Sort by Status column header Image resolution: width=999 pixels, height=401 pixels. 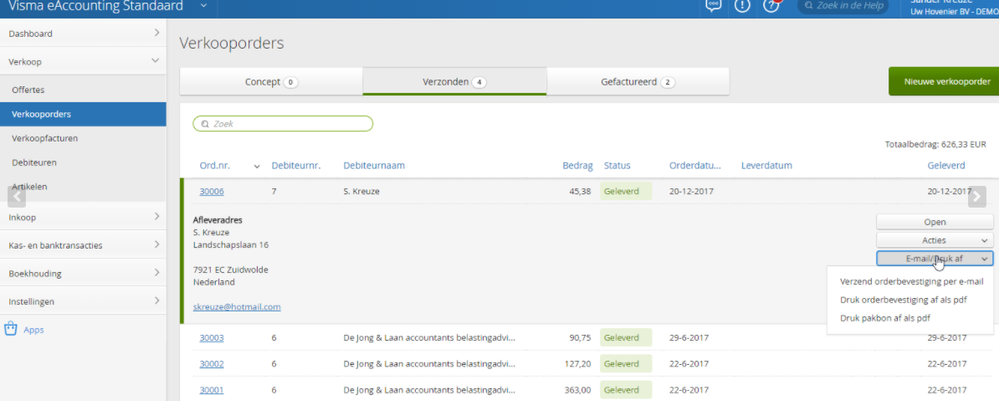coord(617,166)
